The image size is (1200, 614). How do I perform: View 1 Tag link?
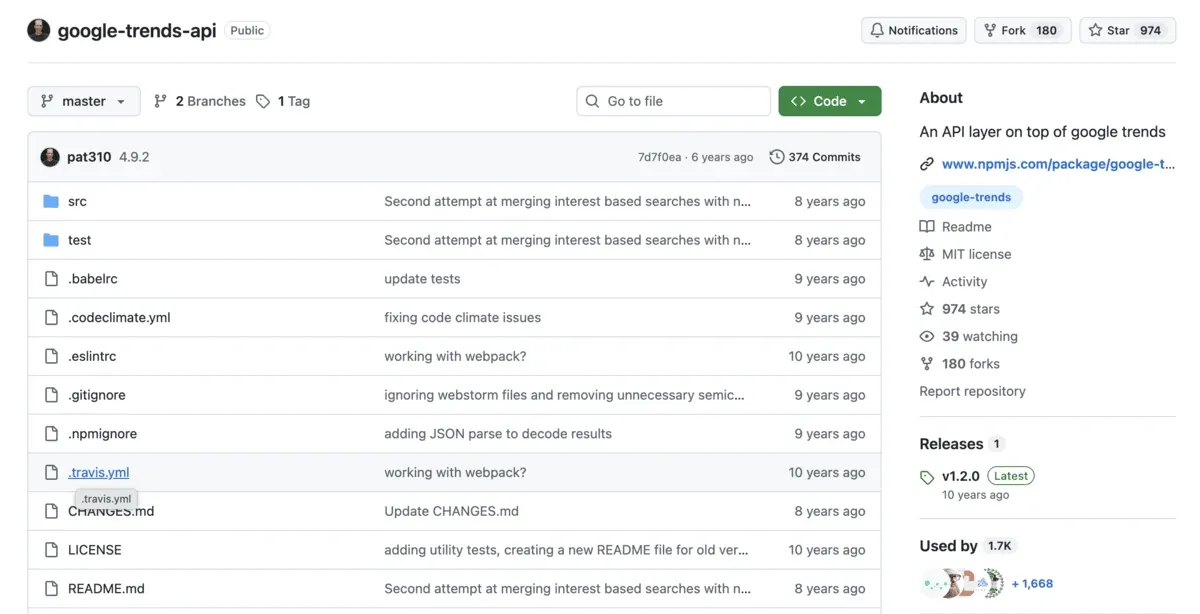283,101
